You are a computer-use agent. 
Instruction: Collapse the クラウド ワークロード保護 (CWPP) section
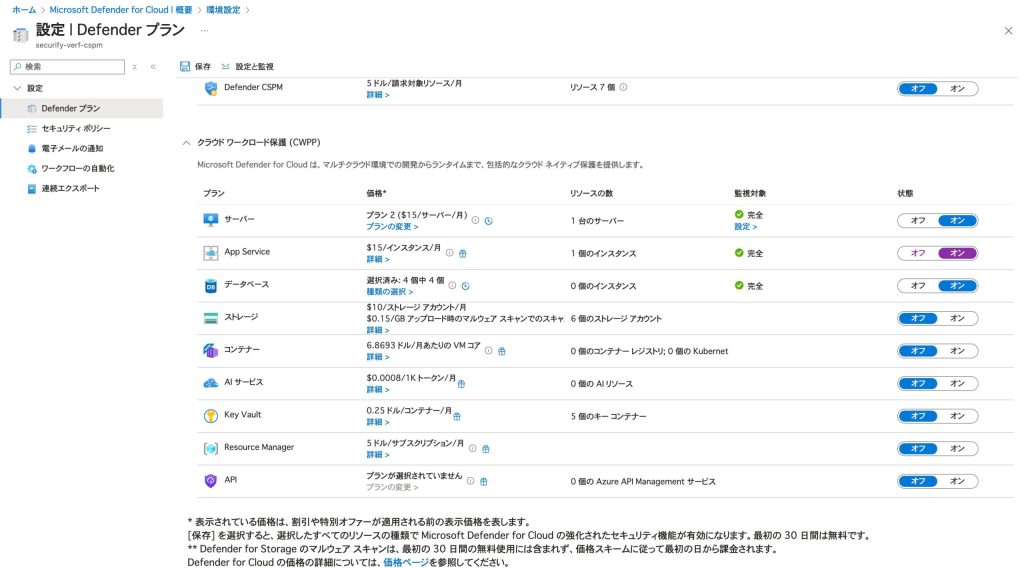pos(186,142)
